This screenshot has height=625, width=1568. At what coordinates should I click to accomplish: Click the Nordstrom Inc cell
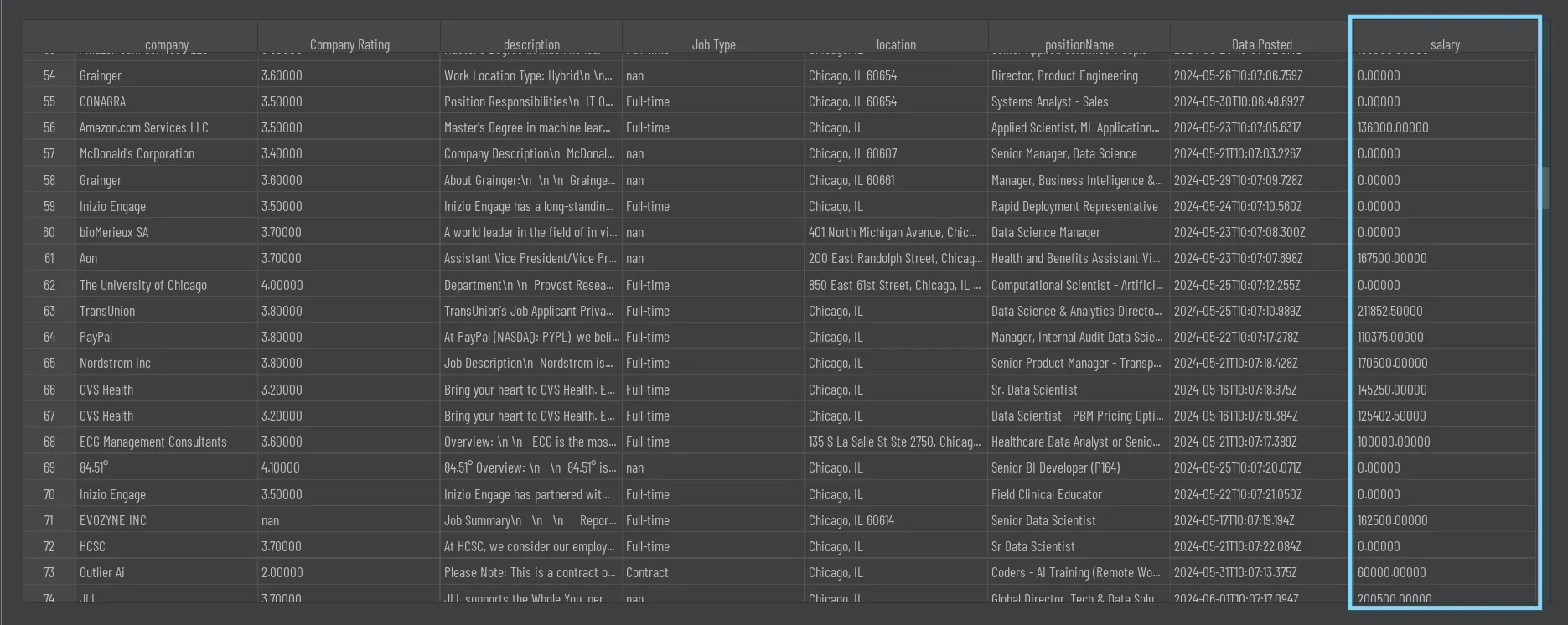pos(166,363)
